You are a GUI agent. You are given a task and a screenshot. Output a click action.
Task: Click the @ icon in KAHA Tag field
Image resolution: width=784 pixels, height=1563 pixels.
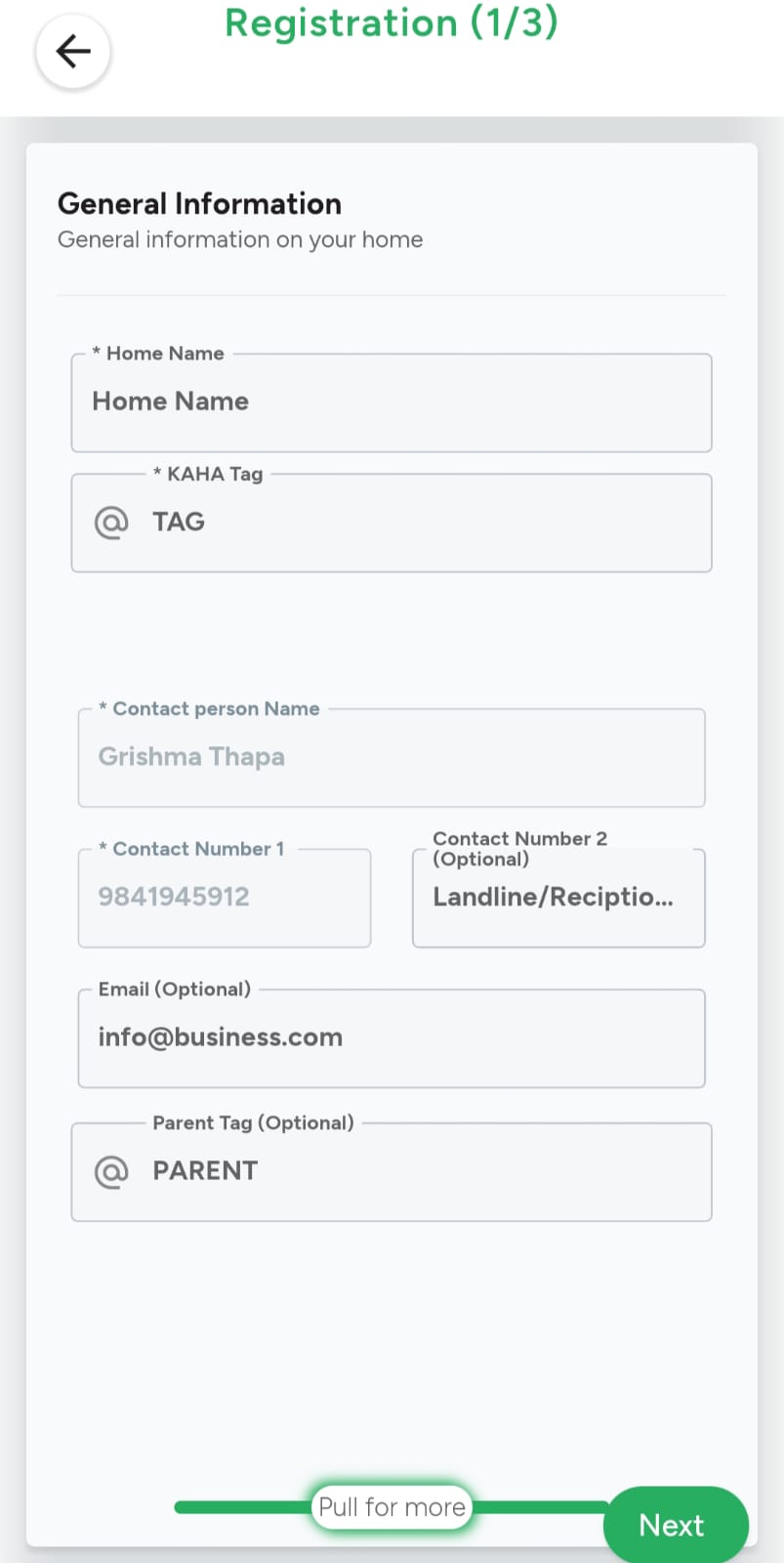coord(111,523)
